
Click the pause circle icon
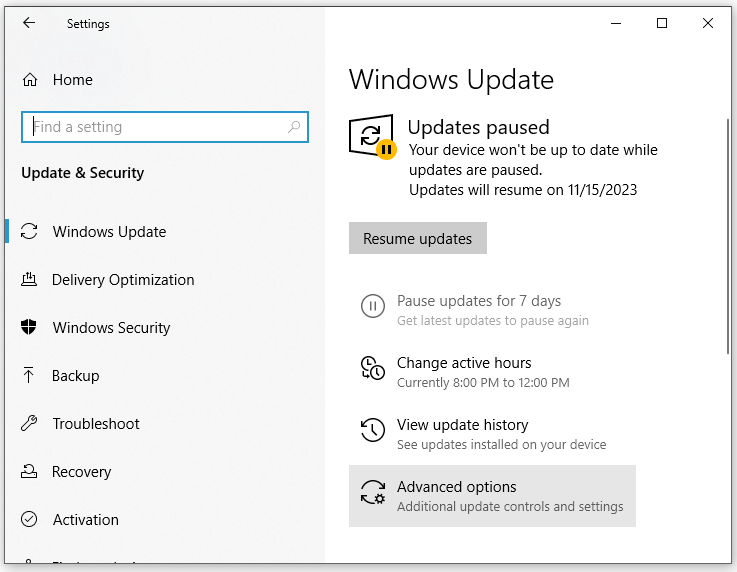coord(373,306)
